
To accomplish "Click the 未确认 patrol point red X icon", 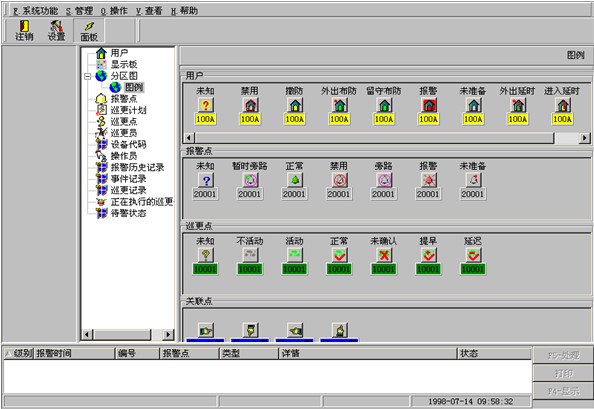I will 384,255.
